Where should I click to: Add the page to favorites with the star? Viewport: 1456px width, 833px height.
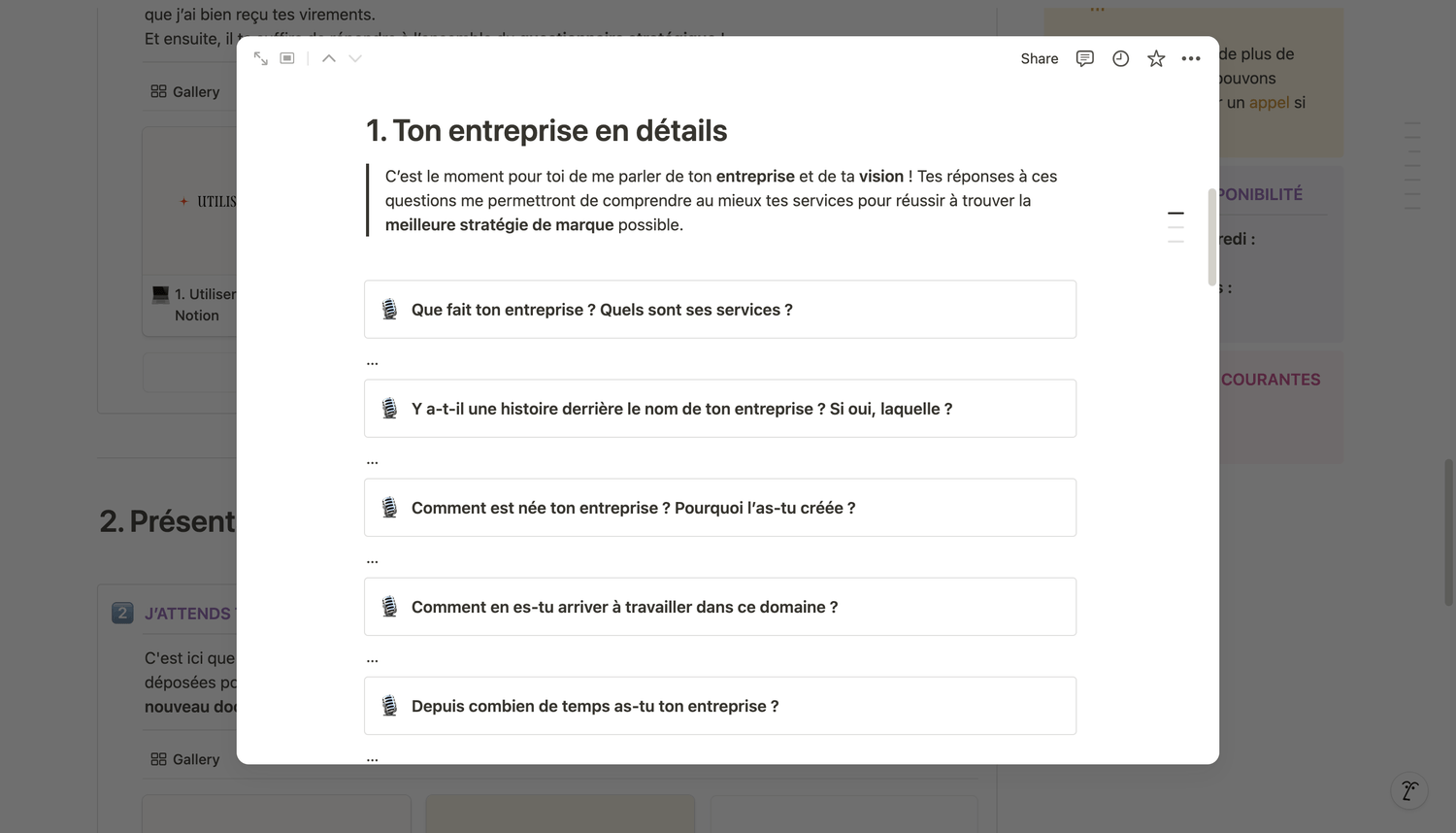tap(1156, 58)
